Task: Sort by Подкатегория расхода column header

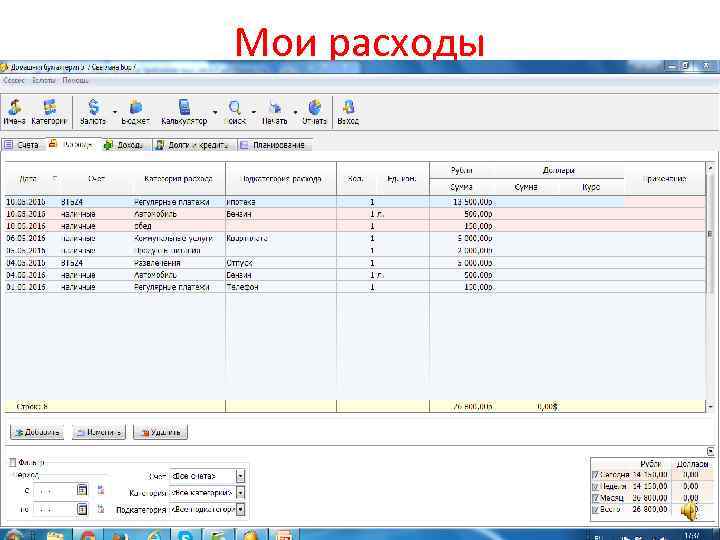Action: pyautogui.click(x=281, y=179)
